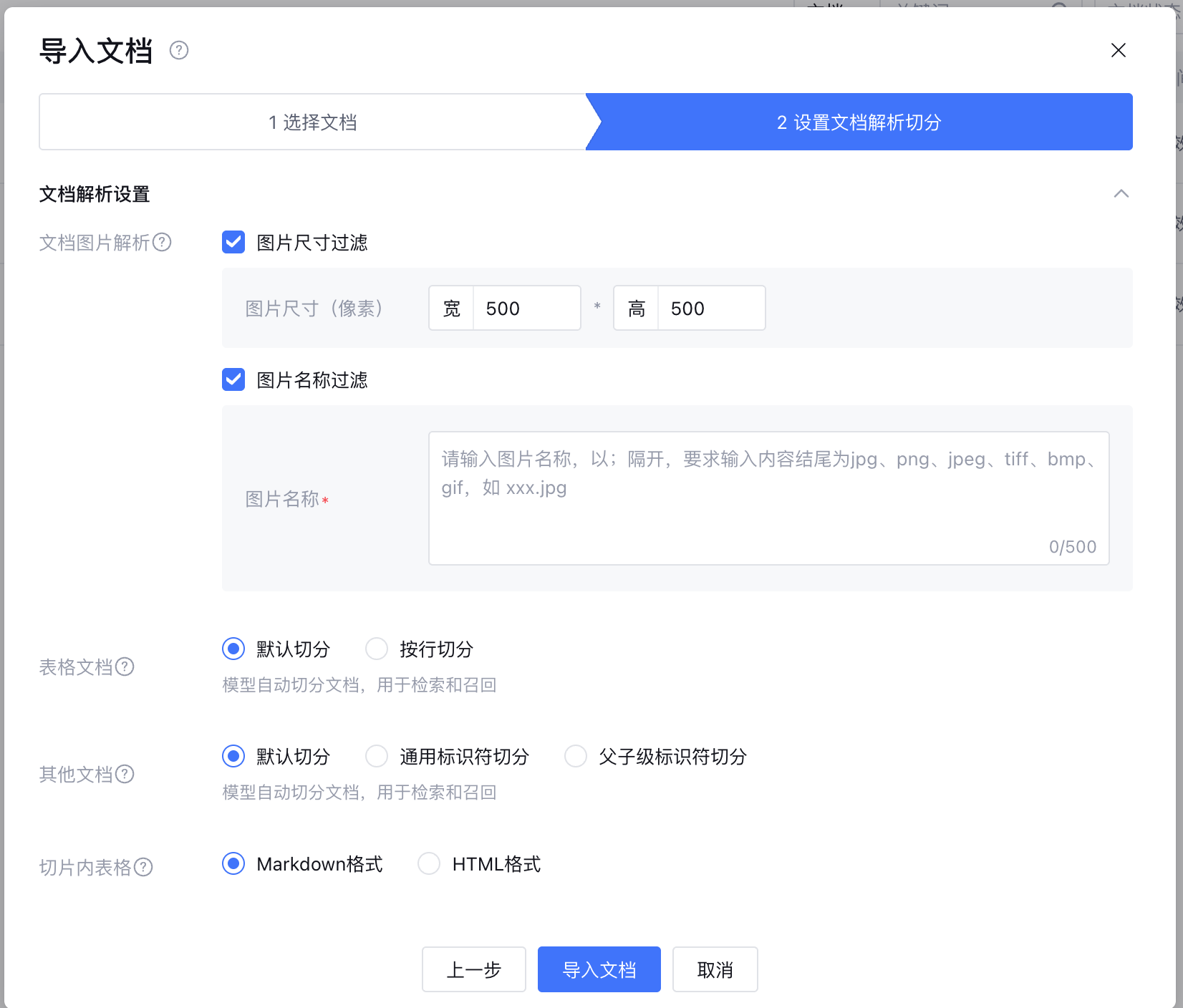Click help icon next to 其他文档
Viewport: 1183px width, 1008px height.
125,774
